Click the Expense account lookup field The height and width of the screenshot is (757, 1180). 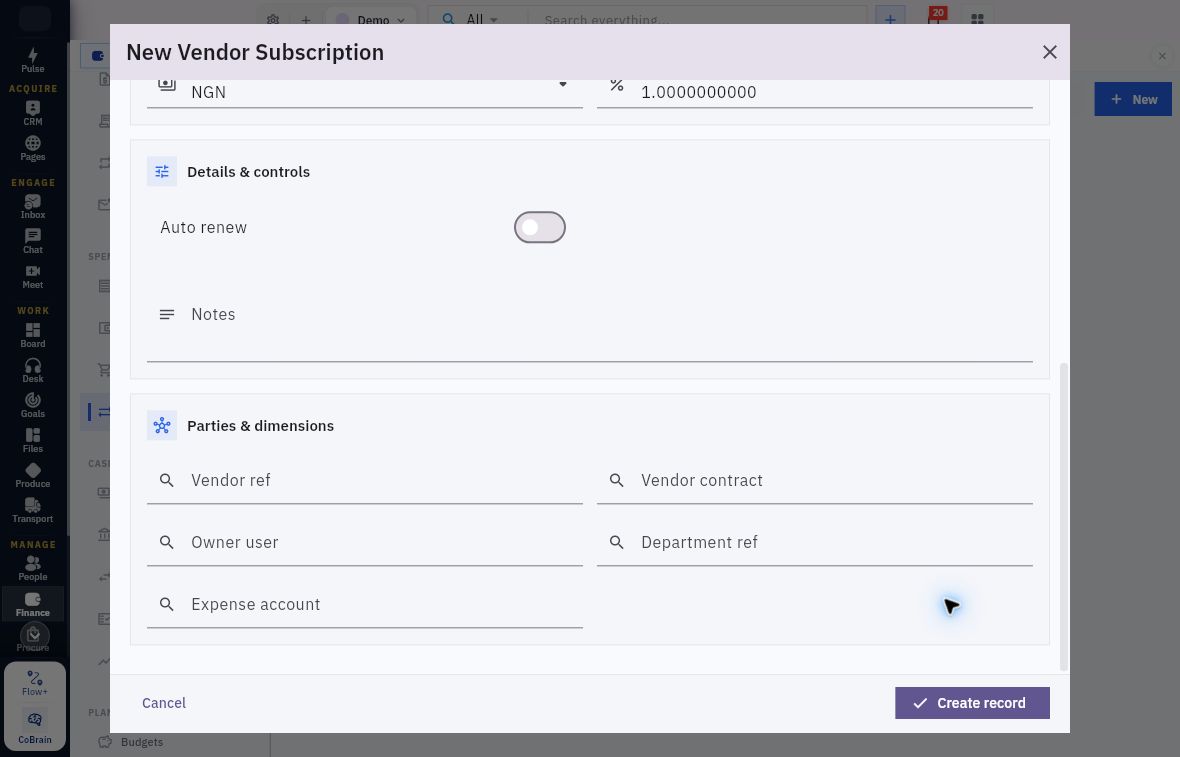pos(365,604)
